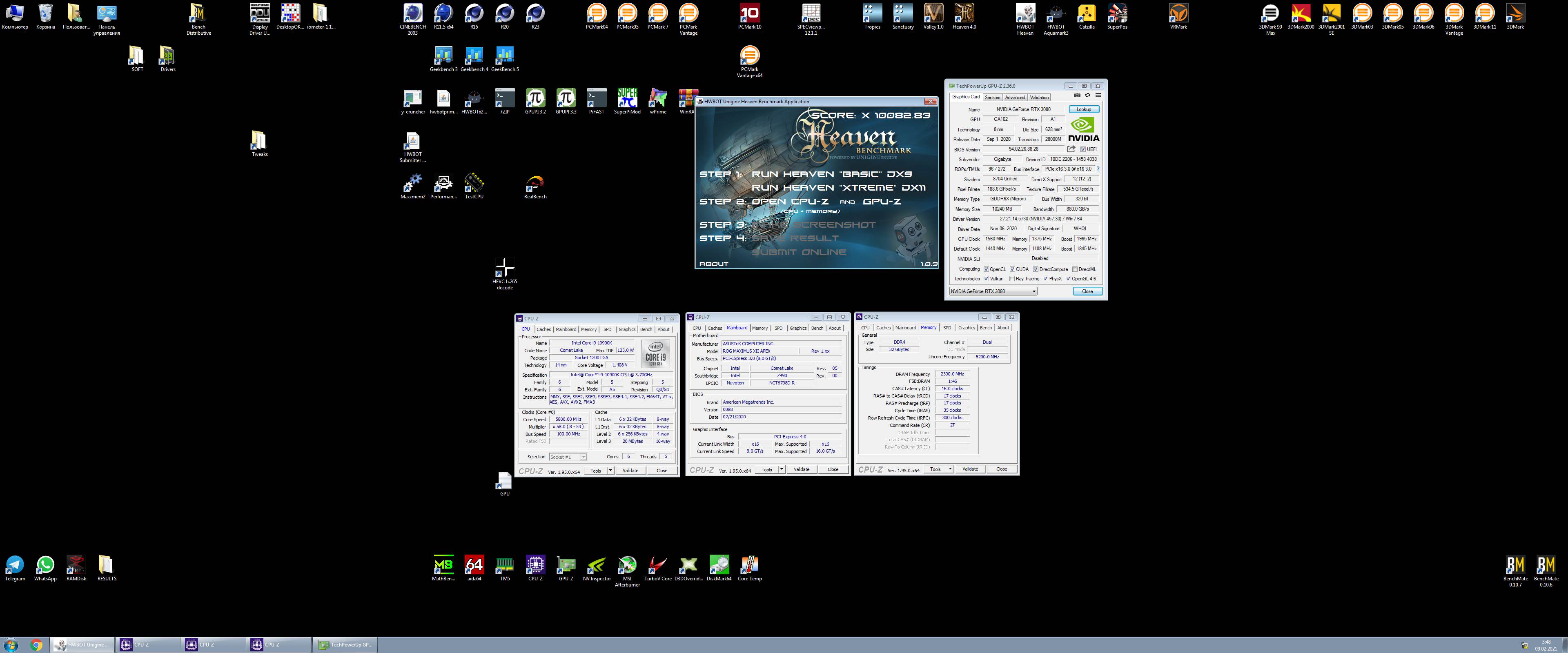The height and width of the screenshot is (653, 1568).
Task: Click the BIOS export share icon in GPU-Z
Action: [x=1071, y=149]
